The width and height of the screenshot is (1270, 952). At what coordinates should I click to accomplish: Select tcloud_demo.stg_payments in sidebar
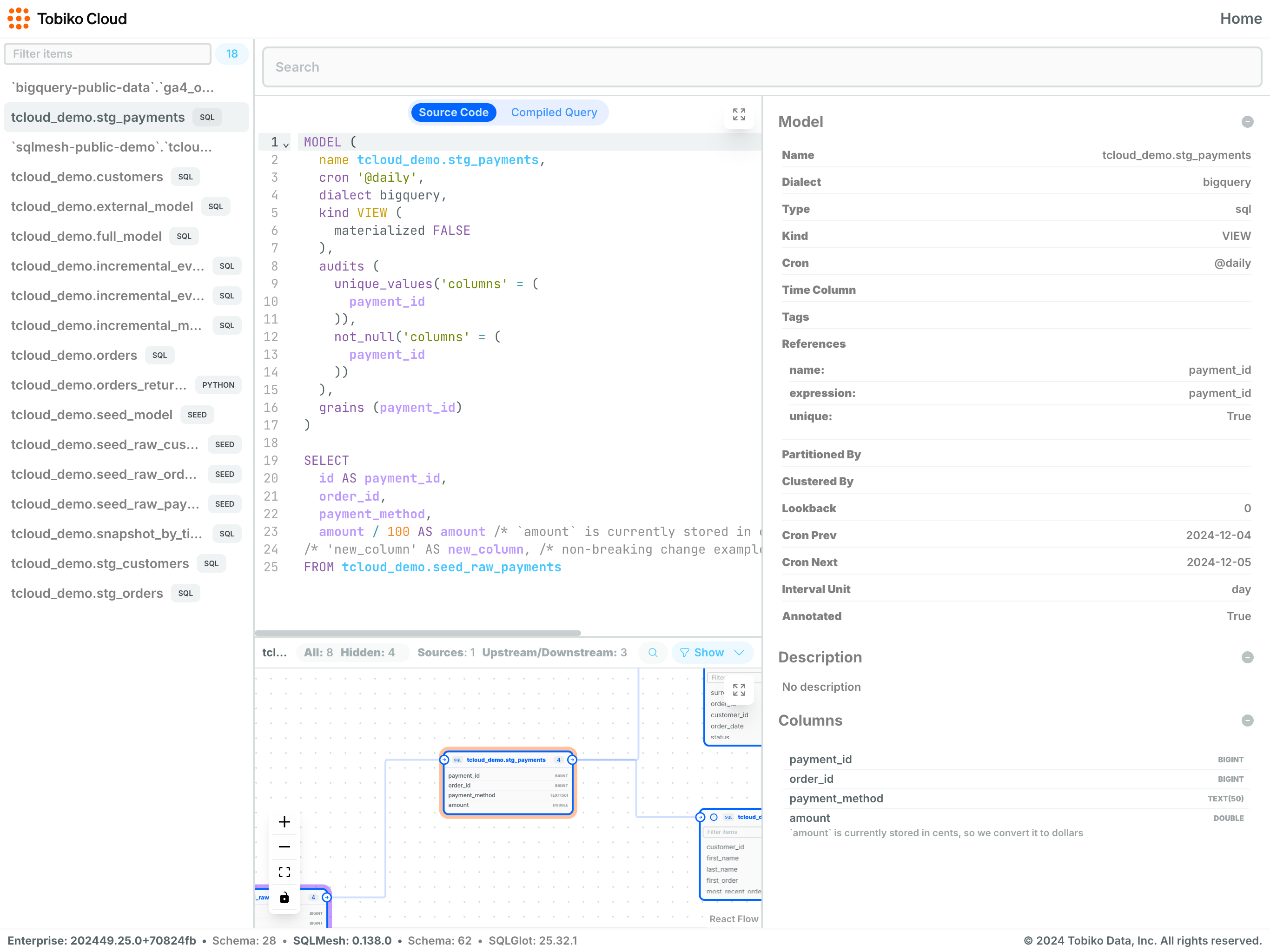(x=126, y=117)
